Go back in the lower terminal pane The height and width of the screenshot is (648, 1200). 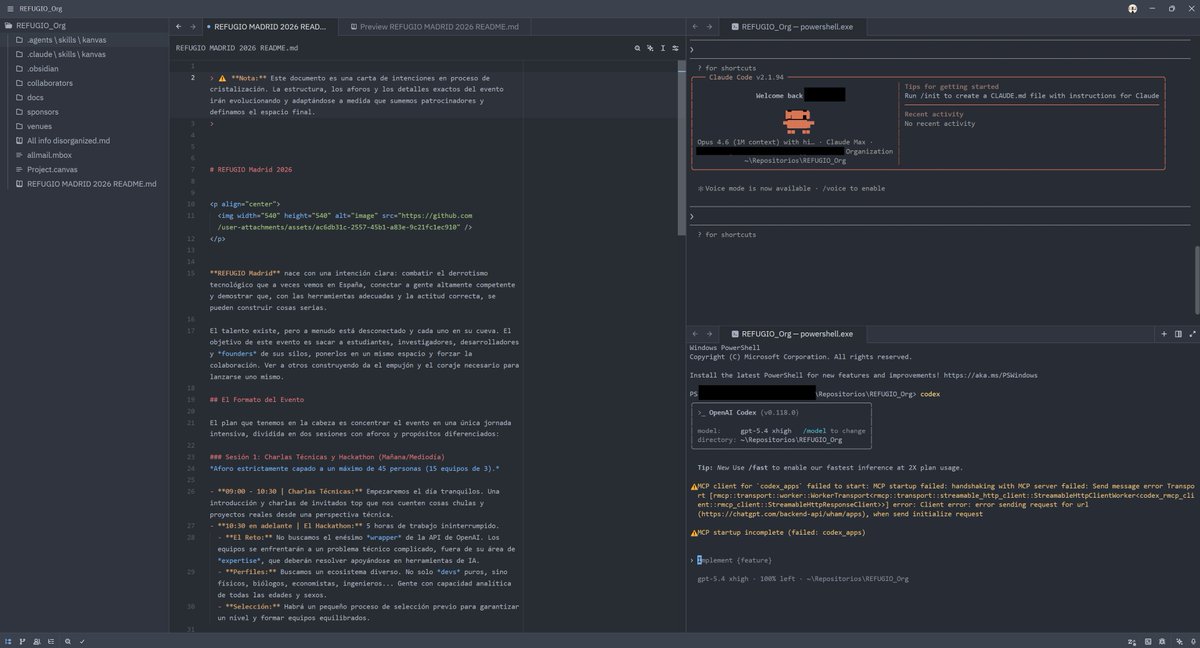695,334
